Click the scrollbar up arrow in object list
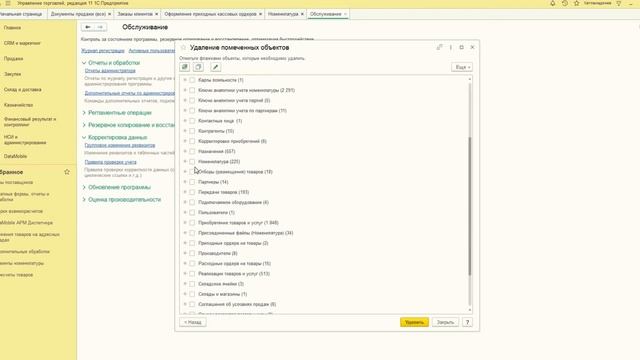640x360 pixels. (x=470, y=79)
